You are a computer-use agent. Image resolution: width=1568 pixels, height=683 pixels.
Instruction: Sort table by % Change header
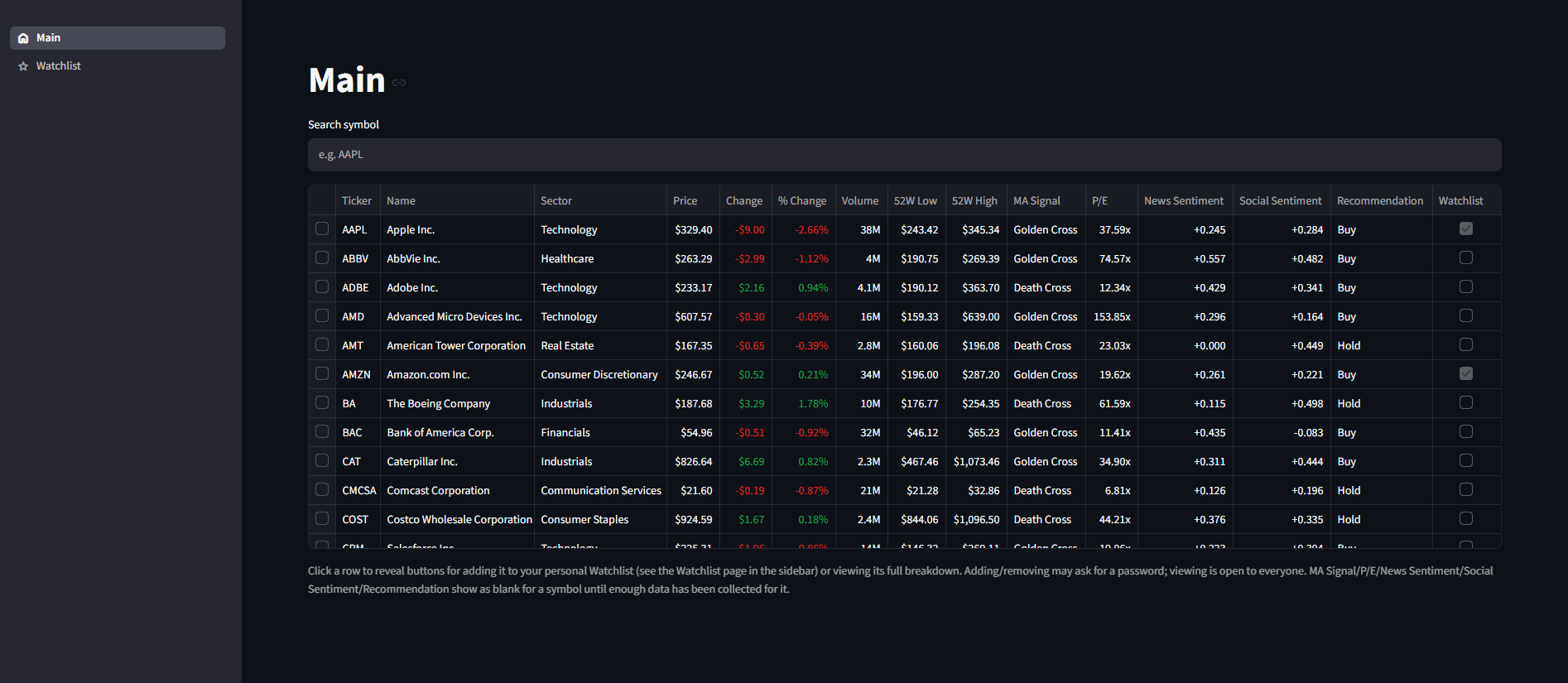click(x=803, y=200)
